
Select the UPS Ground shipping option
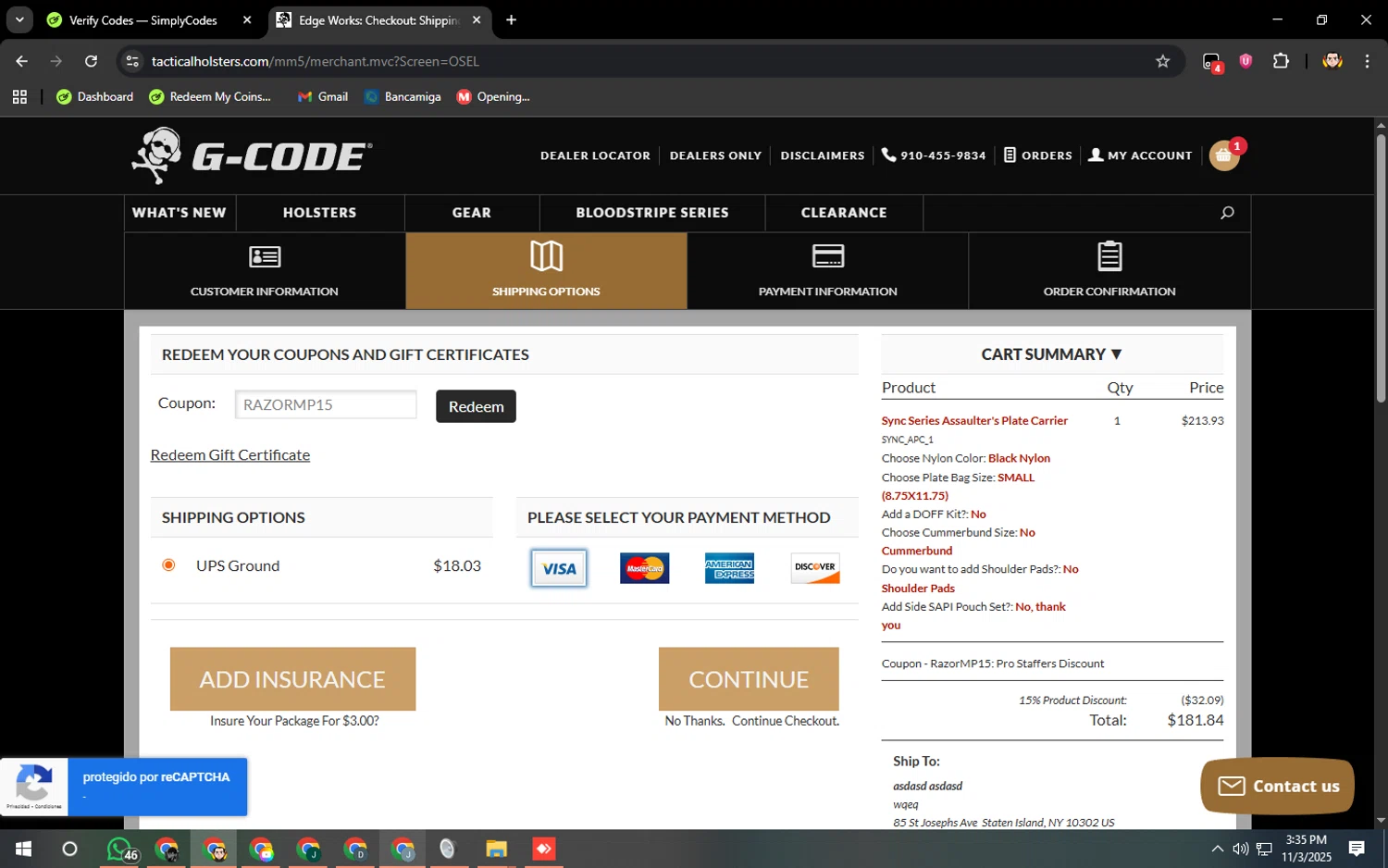click(168, 564)
